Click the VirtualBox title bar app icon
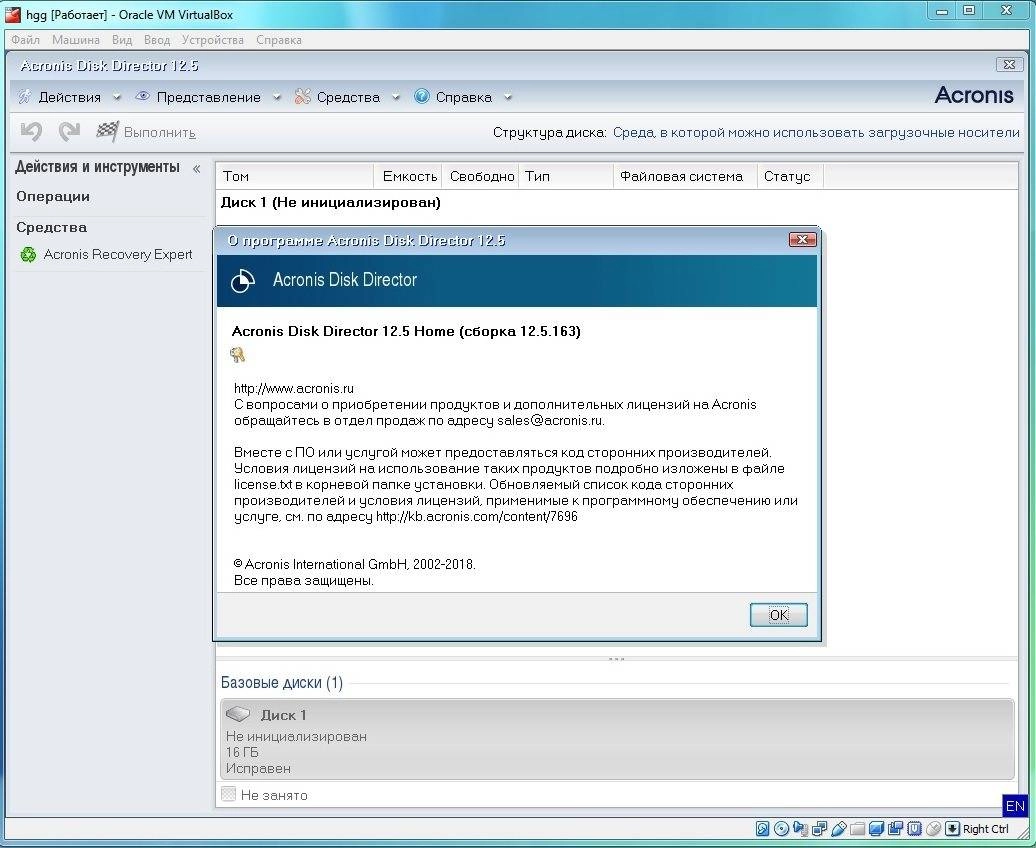 (13, 14)
